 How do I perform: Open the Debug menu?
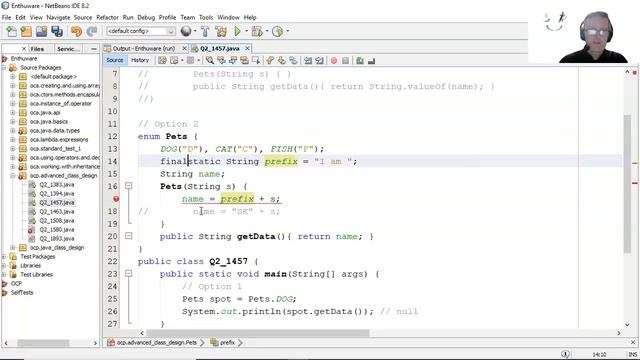point(146,17)
